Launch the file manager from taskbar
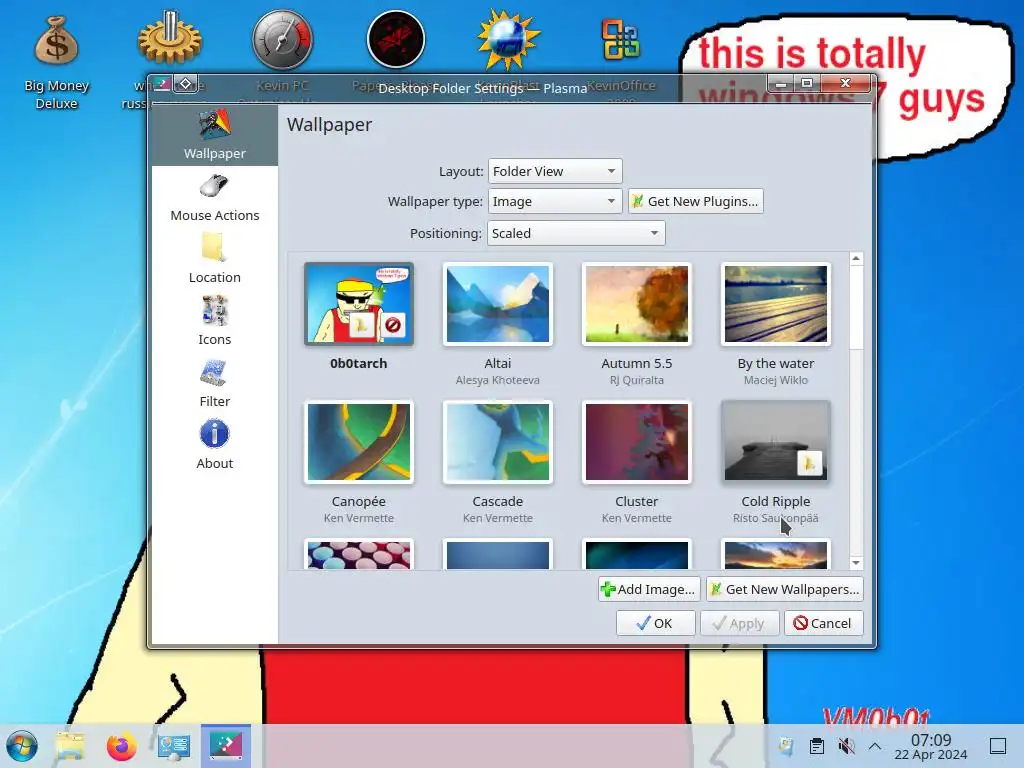Screen dimensions: 1024x768 tap(70, 746)
